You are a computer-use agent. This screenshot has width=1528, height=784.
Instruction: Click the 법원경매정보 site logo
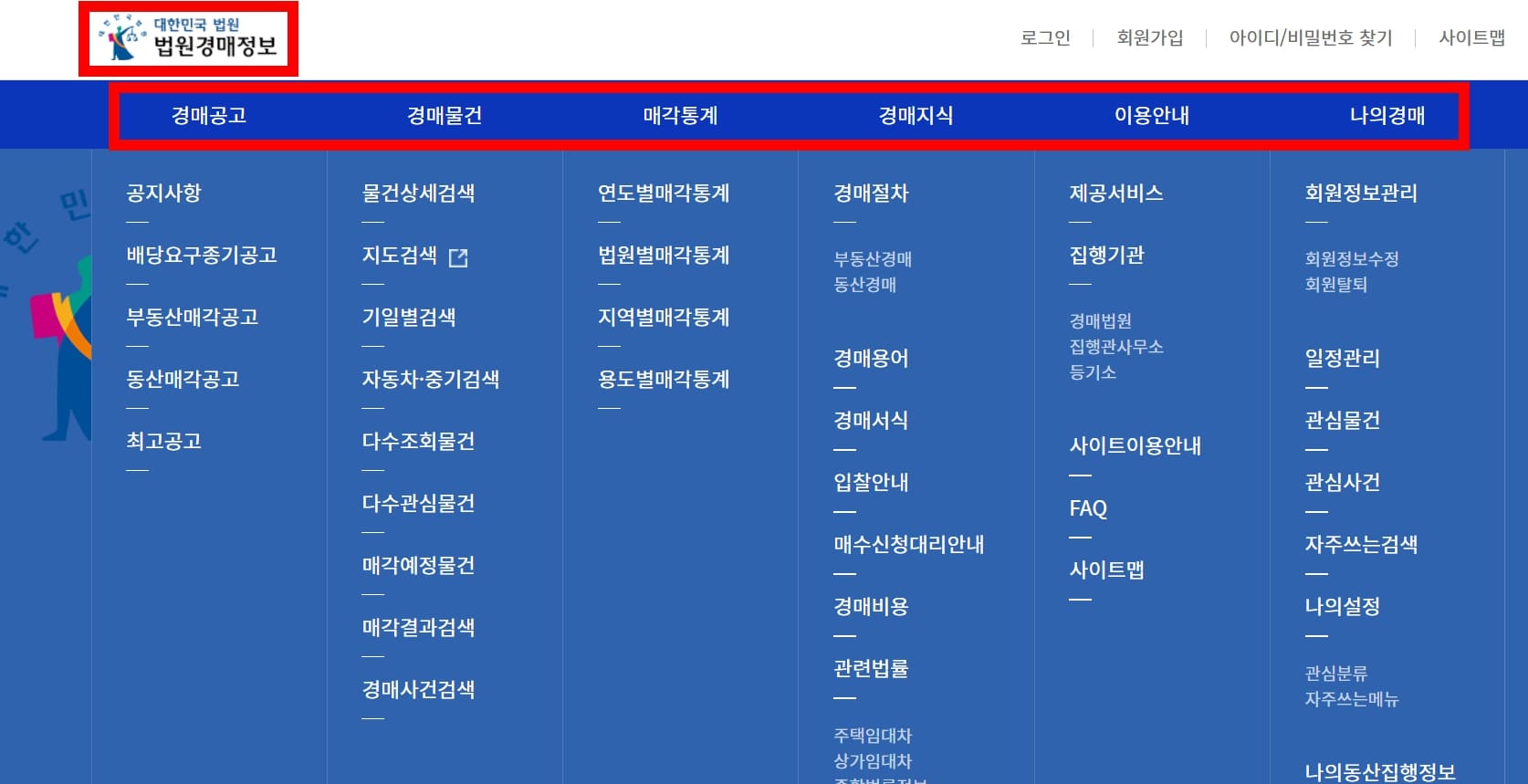tap(188, 38)
